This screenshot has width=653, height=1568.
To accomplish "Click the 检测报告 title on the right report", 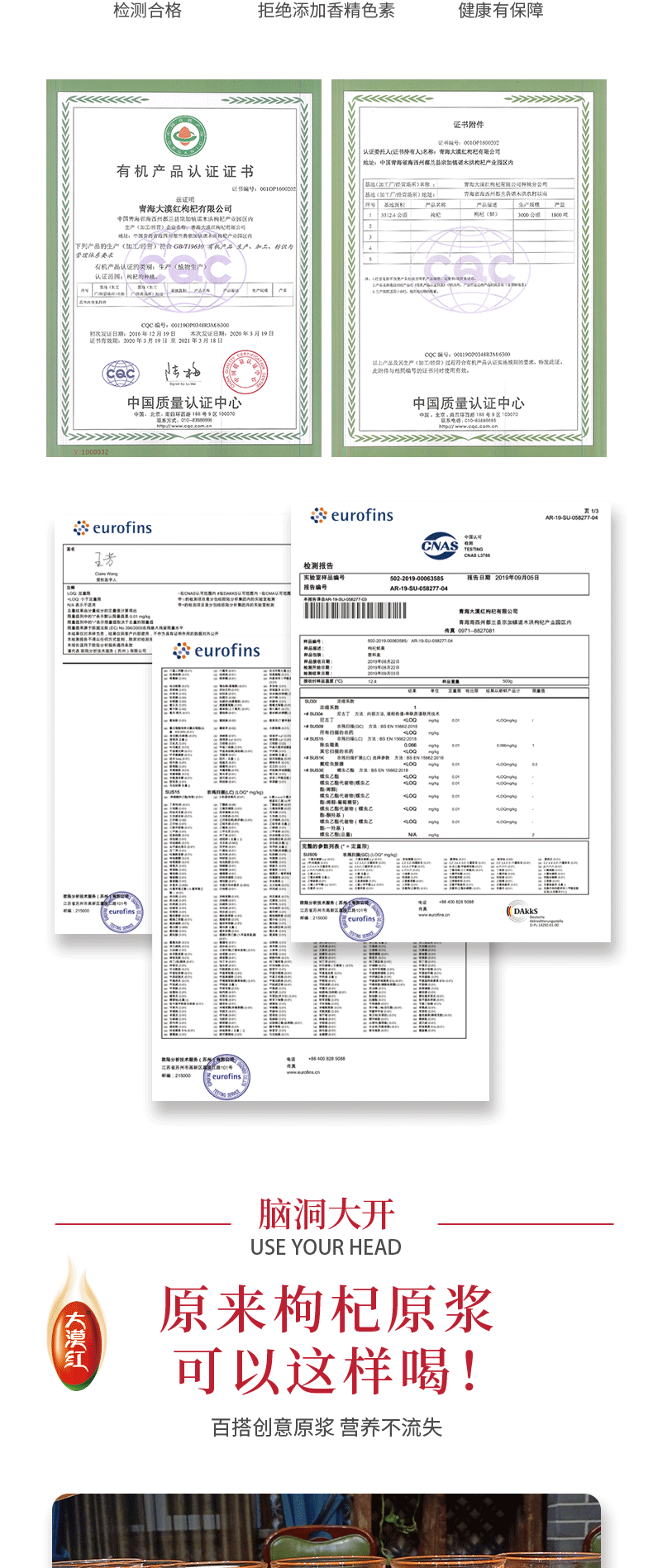I will [x=318, y=565].
